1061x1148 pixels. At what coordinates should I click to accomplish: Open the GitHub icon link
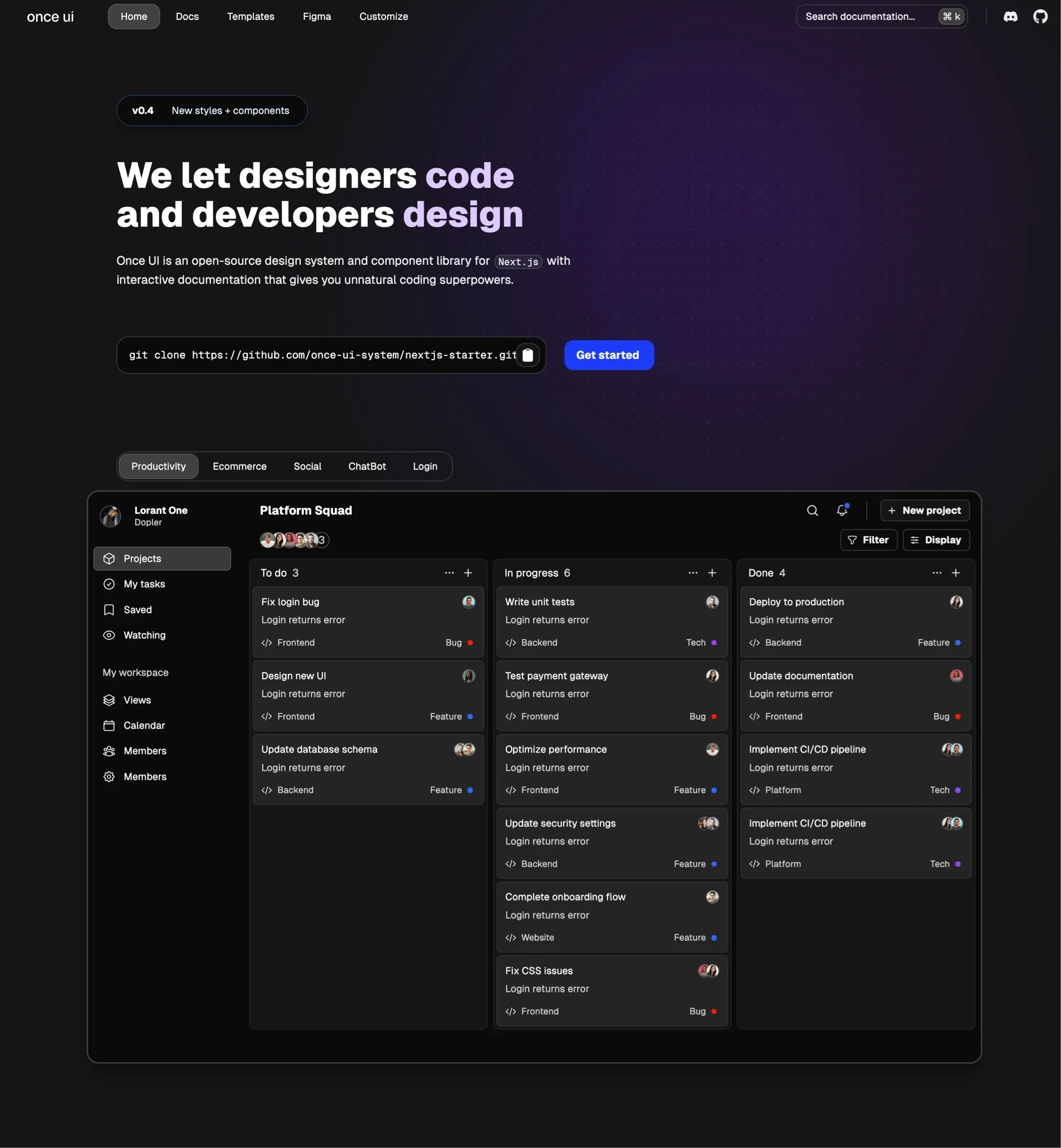(x=1040, y=16)
